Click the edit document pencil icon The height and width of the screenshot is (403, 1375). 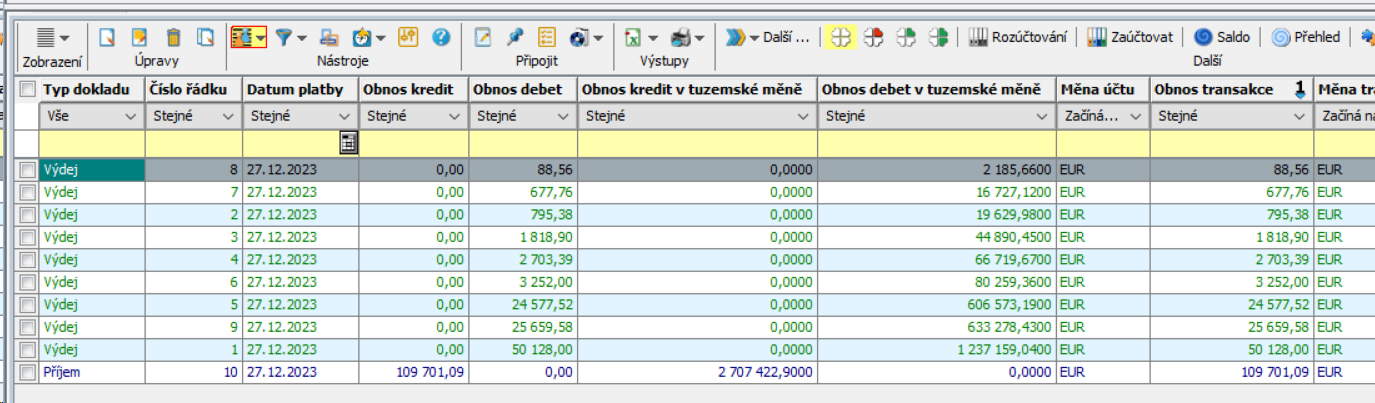(x=140, y=38)
